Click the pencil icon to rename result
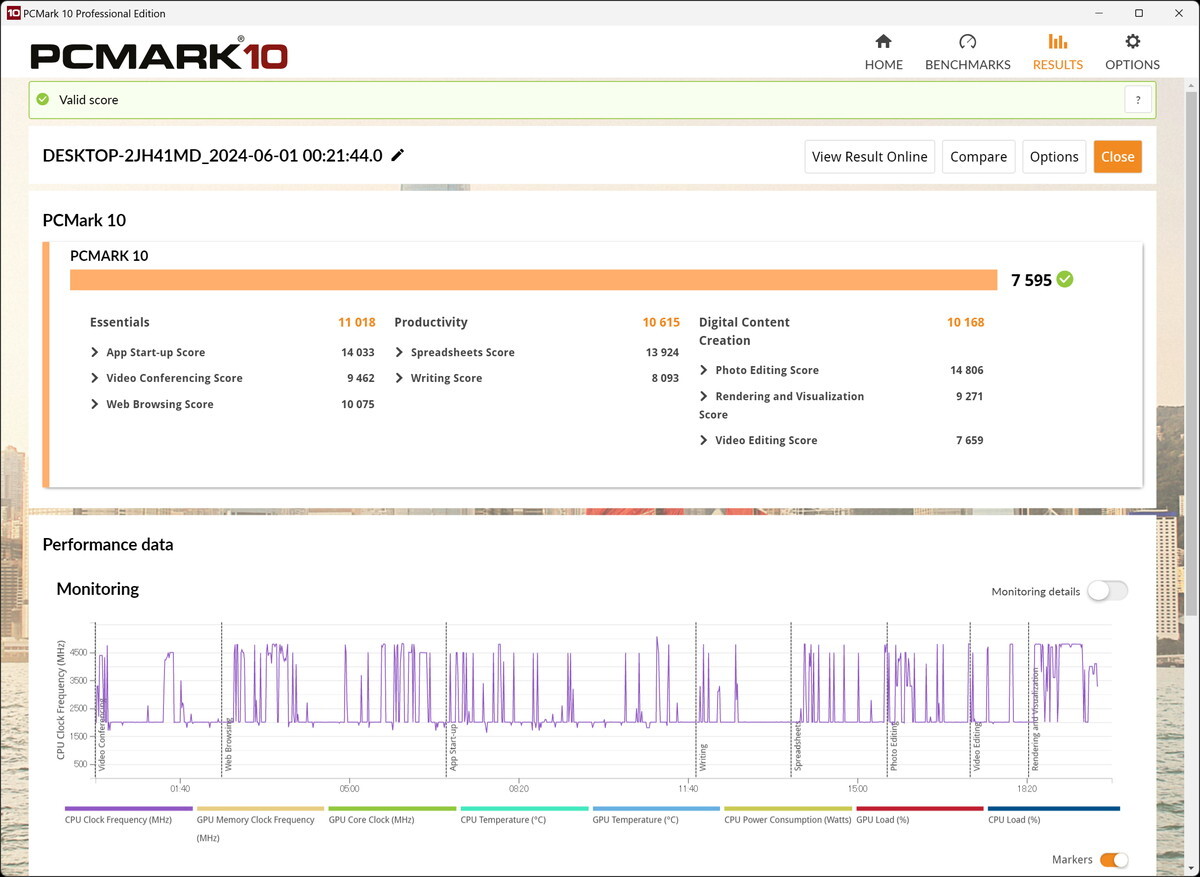The image size is (1200, 877). click(x=398, y=155)
